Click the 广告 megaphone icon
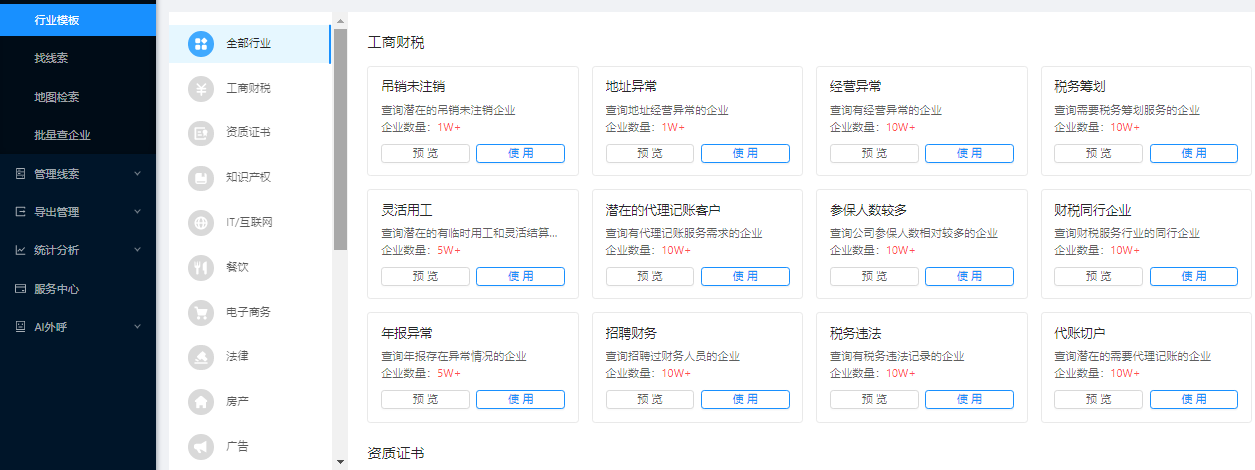The width and height of the screenshot is (1255, 470). [201, 446]
